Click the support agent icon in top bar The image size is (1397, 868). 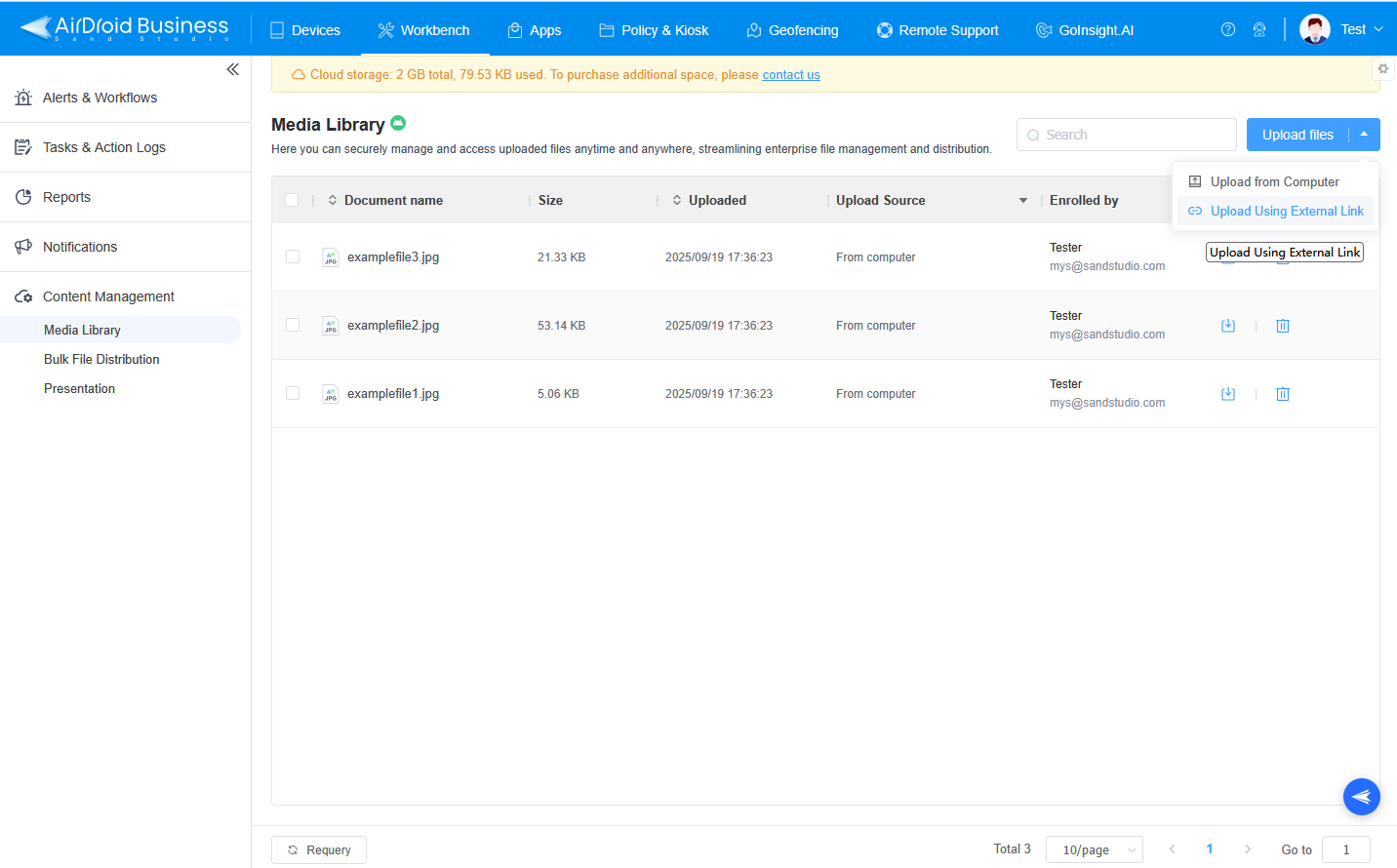(1259, 29)
